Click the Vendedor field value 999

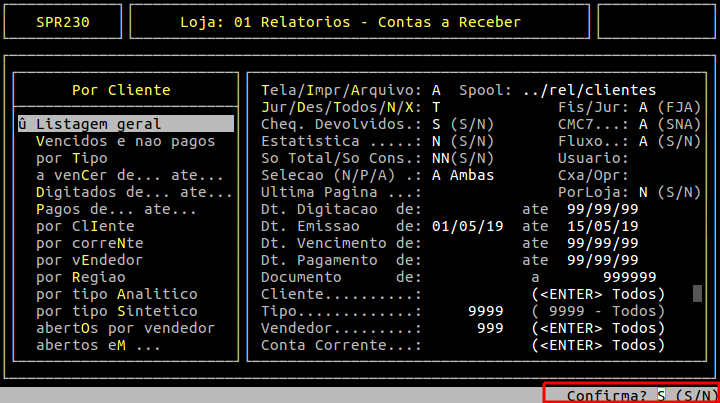click(x=490, y=328)
